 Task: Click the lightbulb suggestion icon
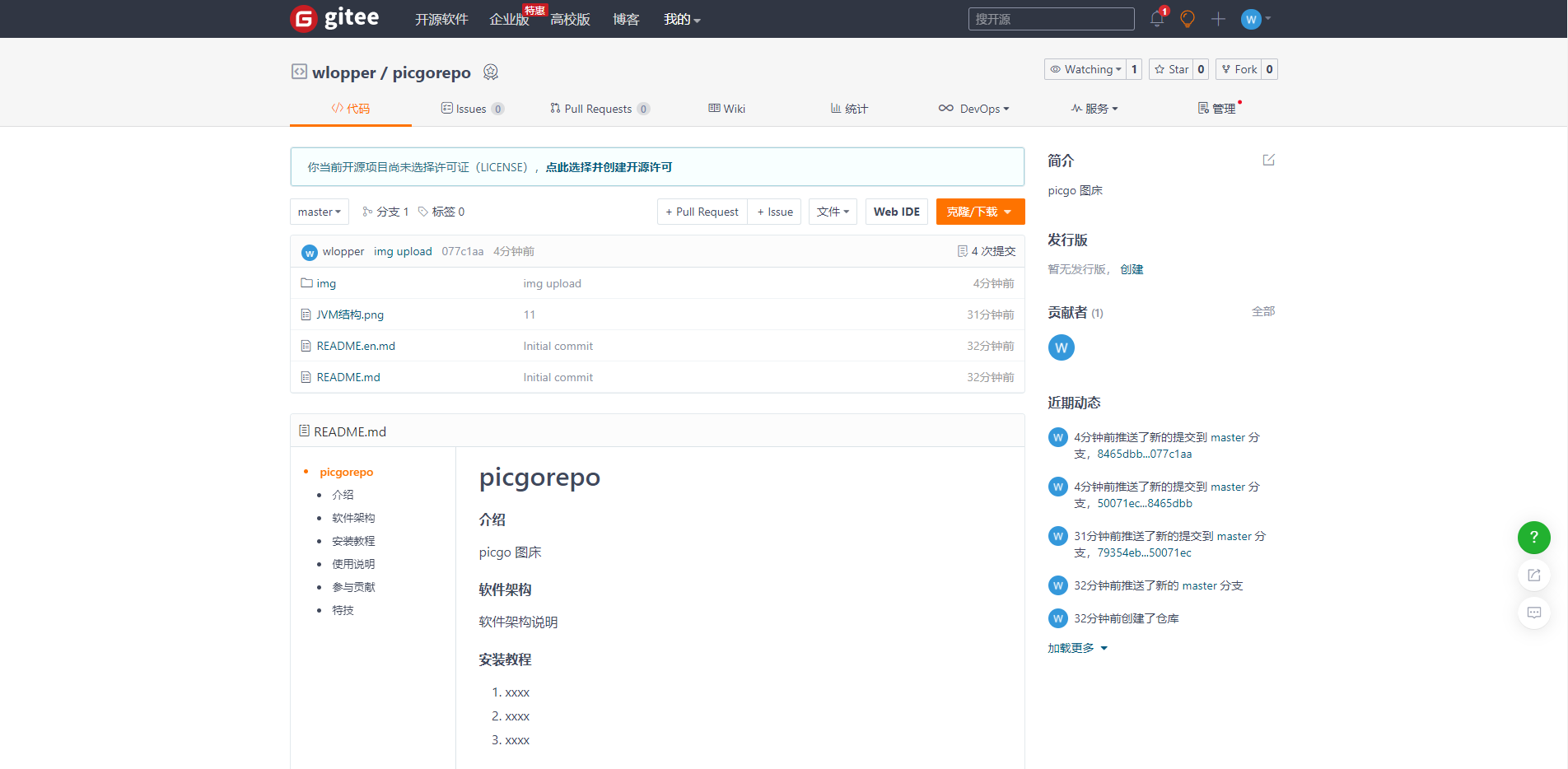(1187, 18)
